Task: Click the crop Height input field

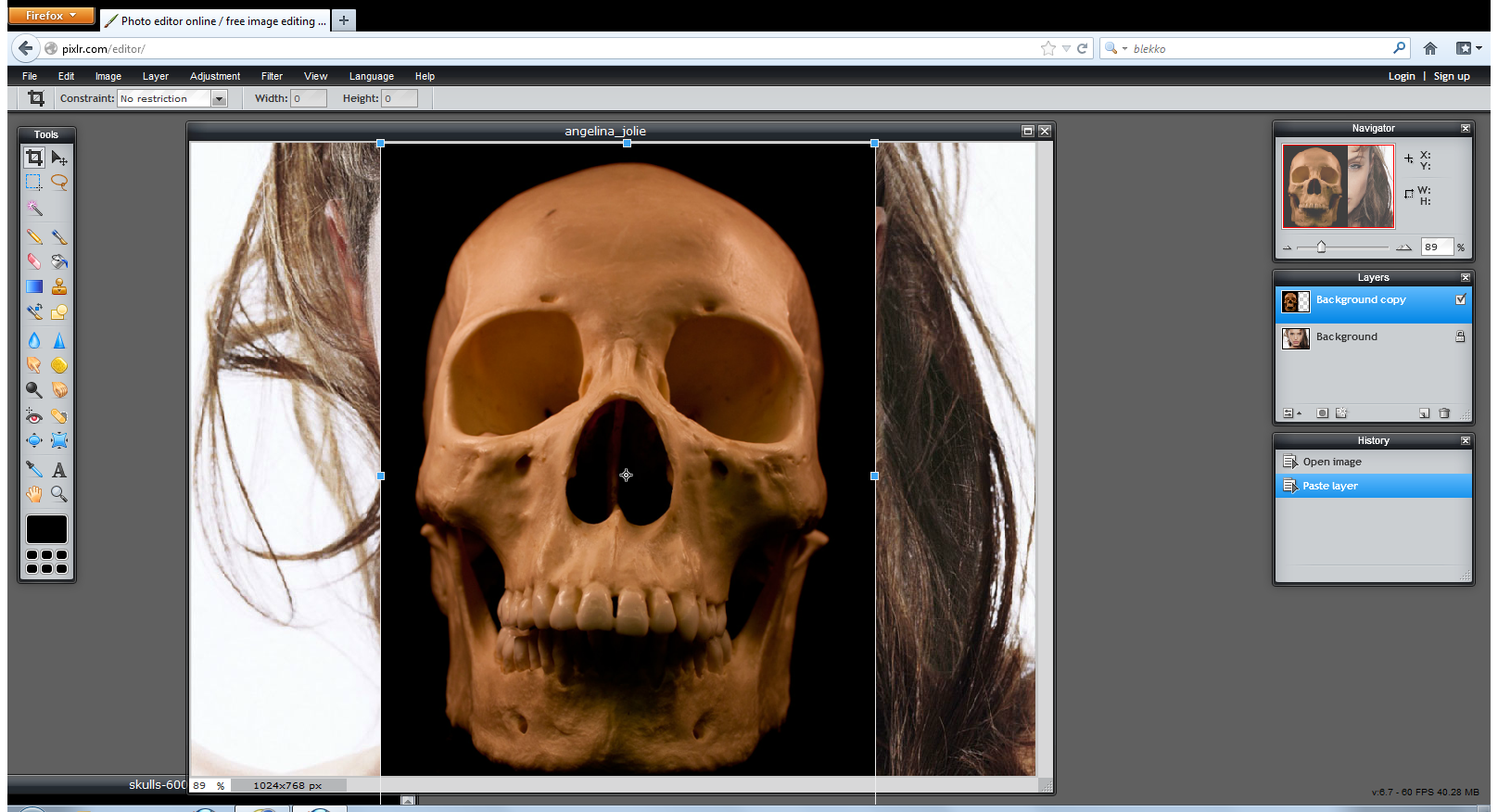Action: (x=400, y=98)
